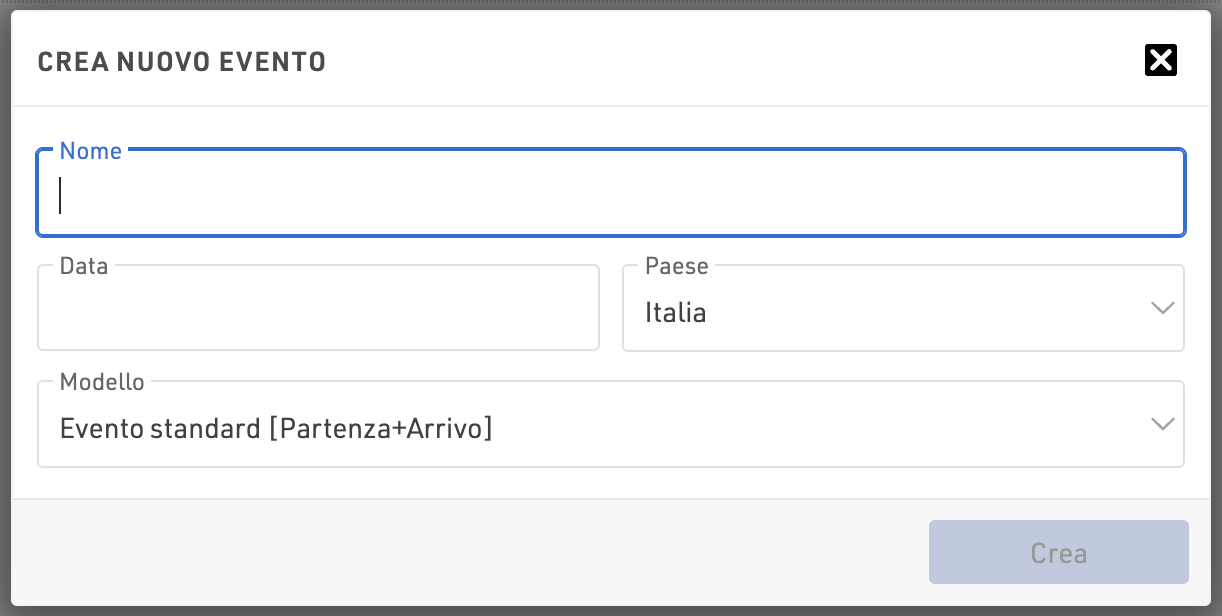This screenshot has height=616, width=1222.
Task: Click the CREA NUOVO EVENTO title text
Action: [x=181, y=62]
